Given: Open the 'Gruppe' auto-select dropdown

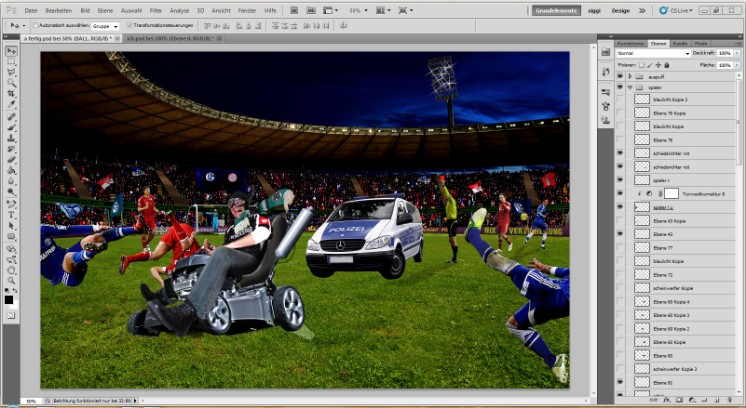Looking at the screenshot, I should [x=103, y=25].
